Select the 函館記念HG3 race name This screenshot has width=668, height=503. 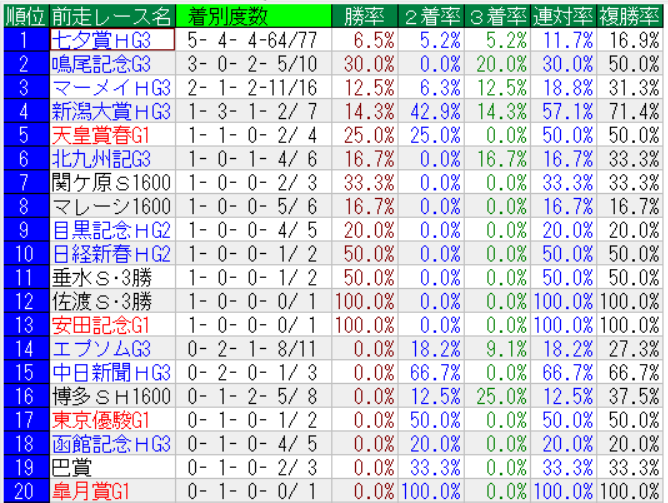pos(112,444)
